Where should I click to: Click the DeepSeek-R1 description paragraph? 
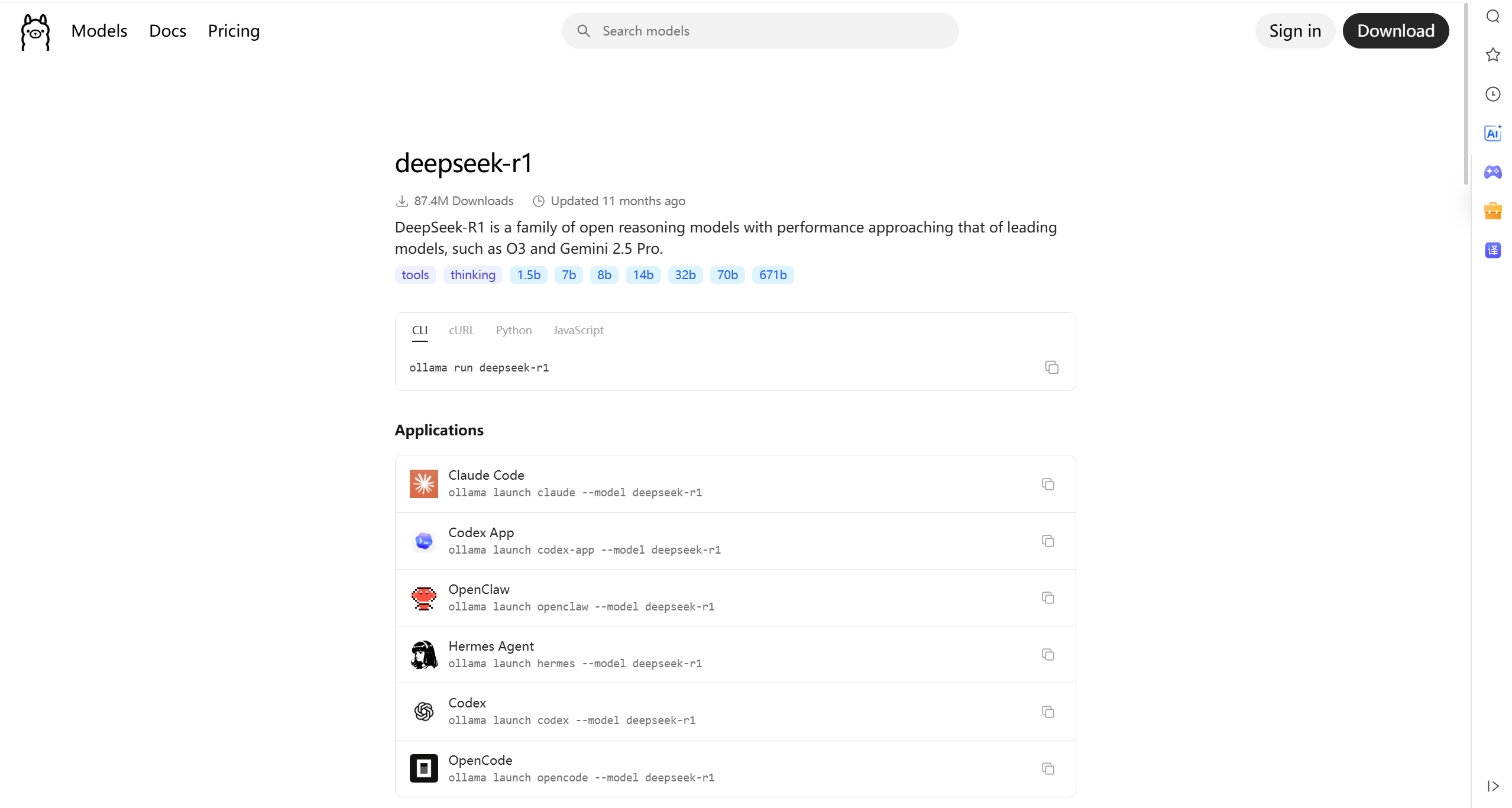(x=726, y=238)
